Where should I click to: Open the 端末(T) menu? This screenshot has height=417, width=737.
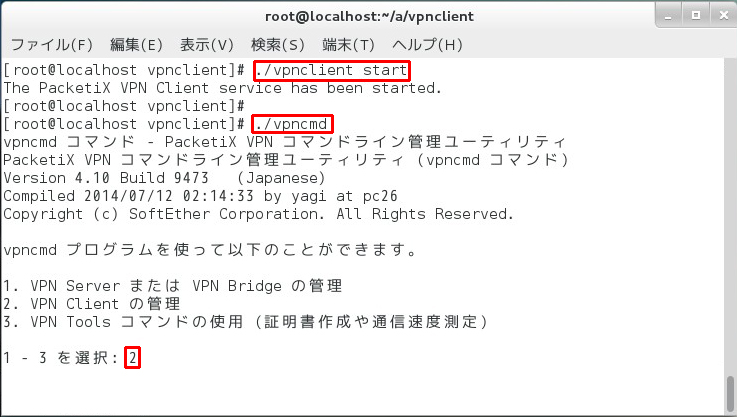click(348, 45)
